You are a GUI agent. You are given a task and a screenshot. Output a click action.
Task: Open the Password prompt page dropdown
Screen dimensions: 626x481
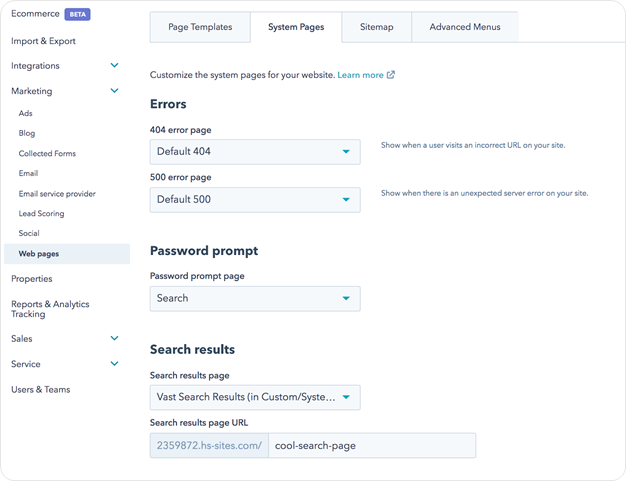(x=254, y=298)
